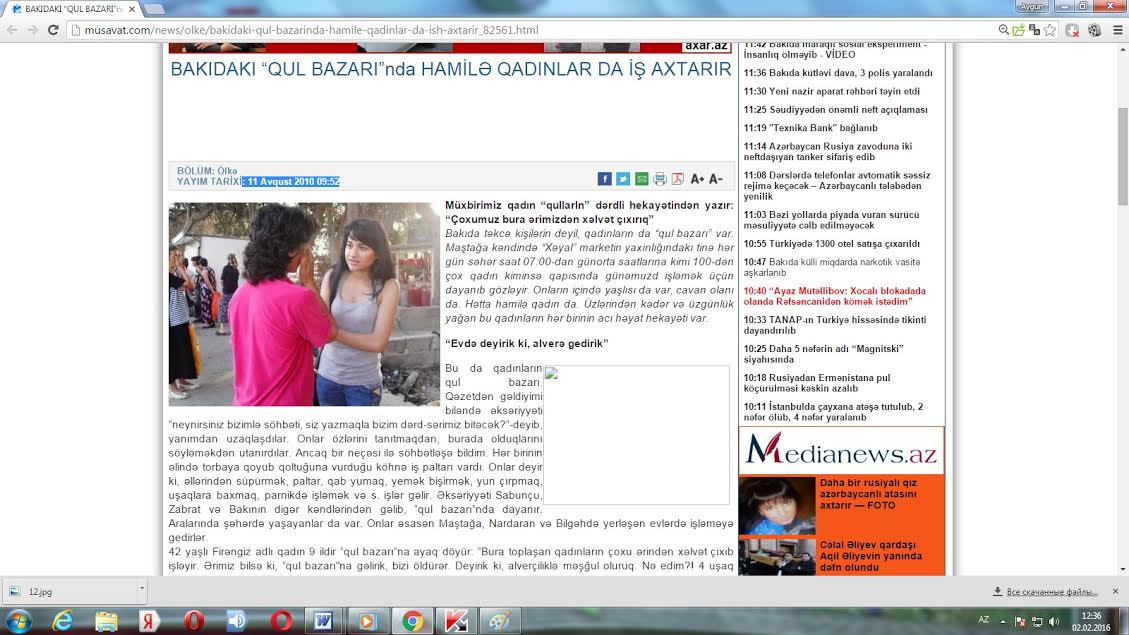Open Windows Explorer folder from taskbar
1129x635 pixels.
coord(107,621)
